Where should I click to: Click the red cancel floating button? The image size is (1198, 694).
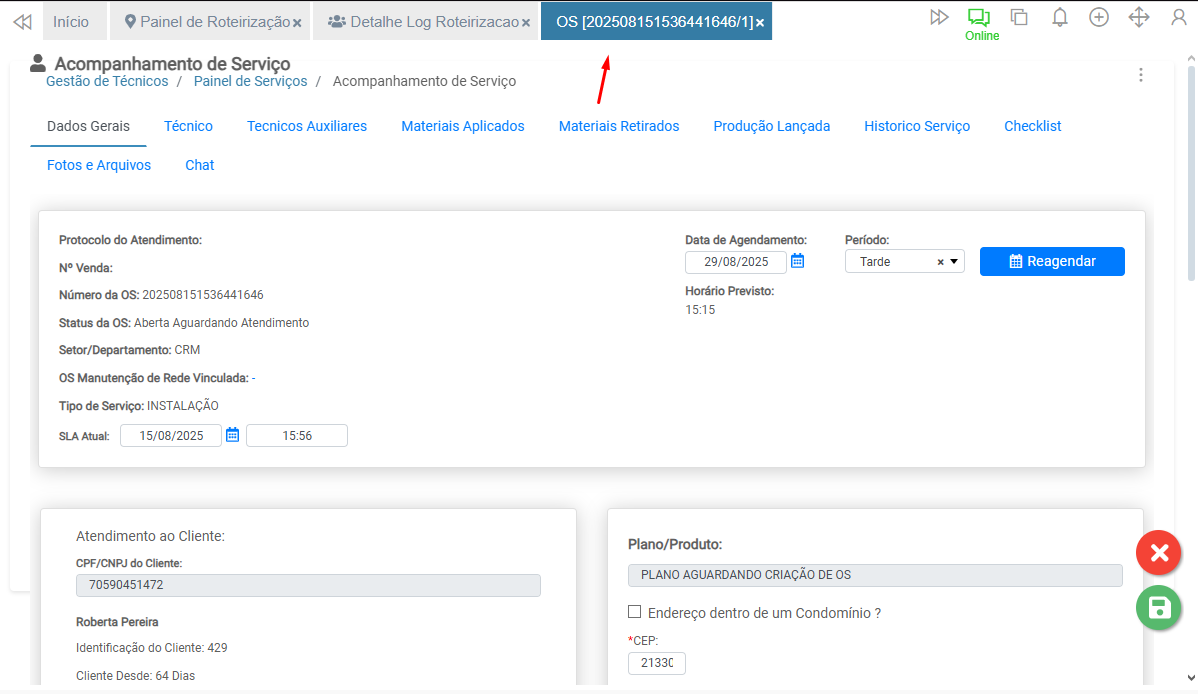[x=1159, y=553]
